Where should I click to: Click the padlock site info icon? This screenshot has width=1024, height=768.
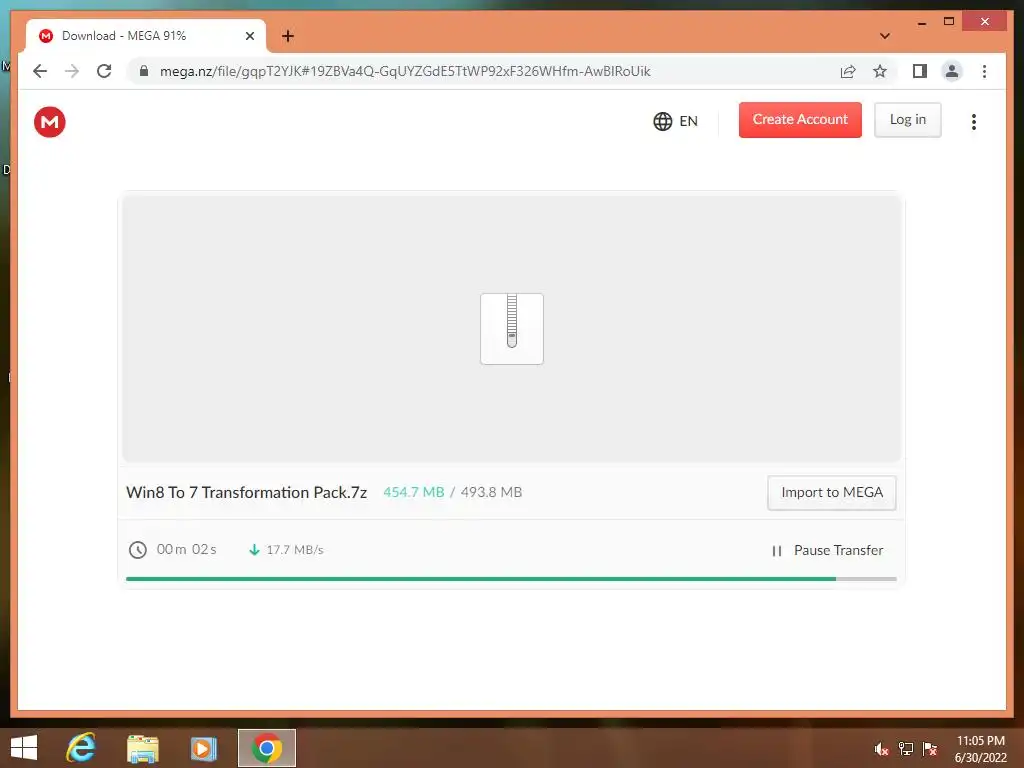(144, 71)
